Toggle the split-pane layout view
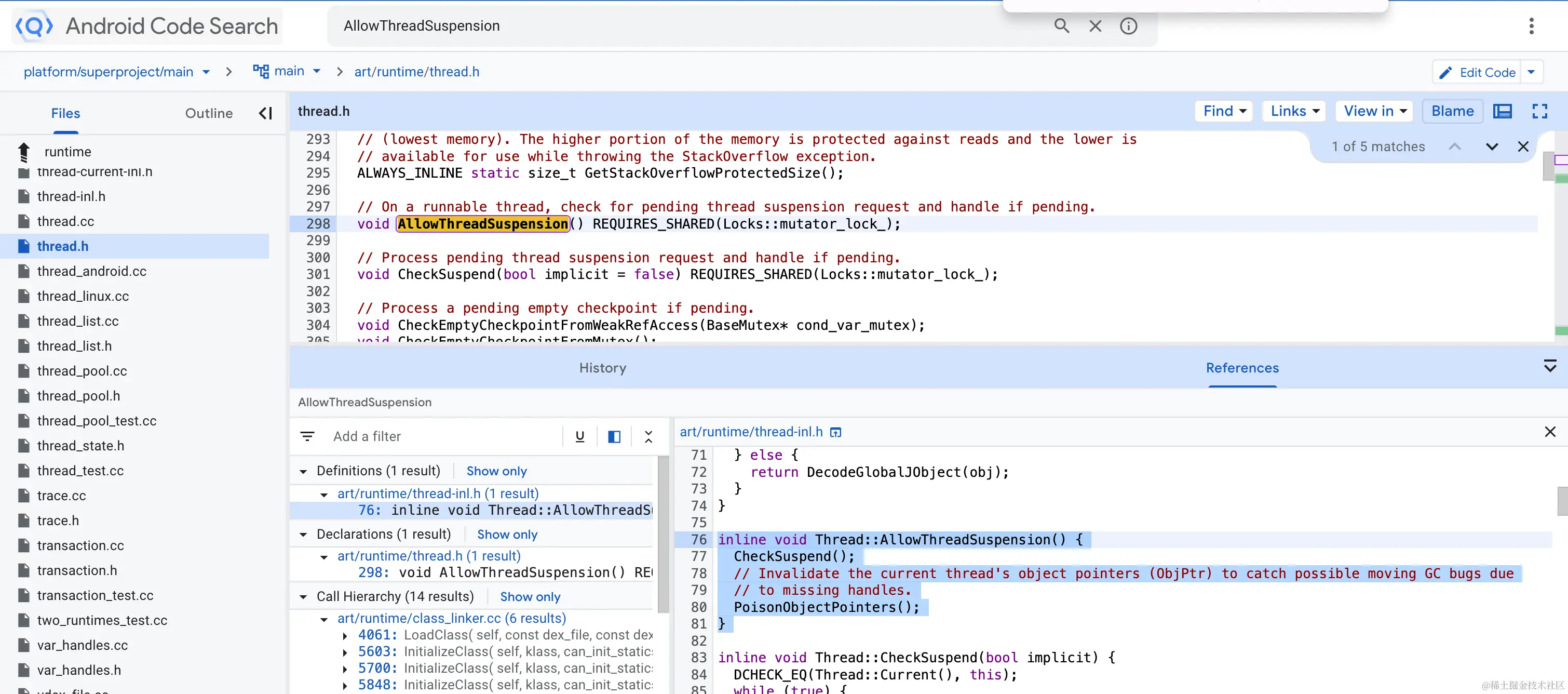 click(x=614, y=436)
